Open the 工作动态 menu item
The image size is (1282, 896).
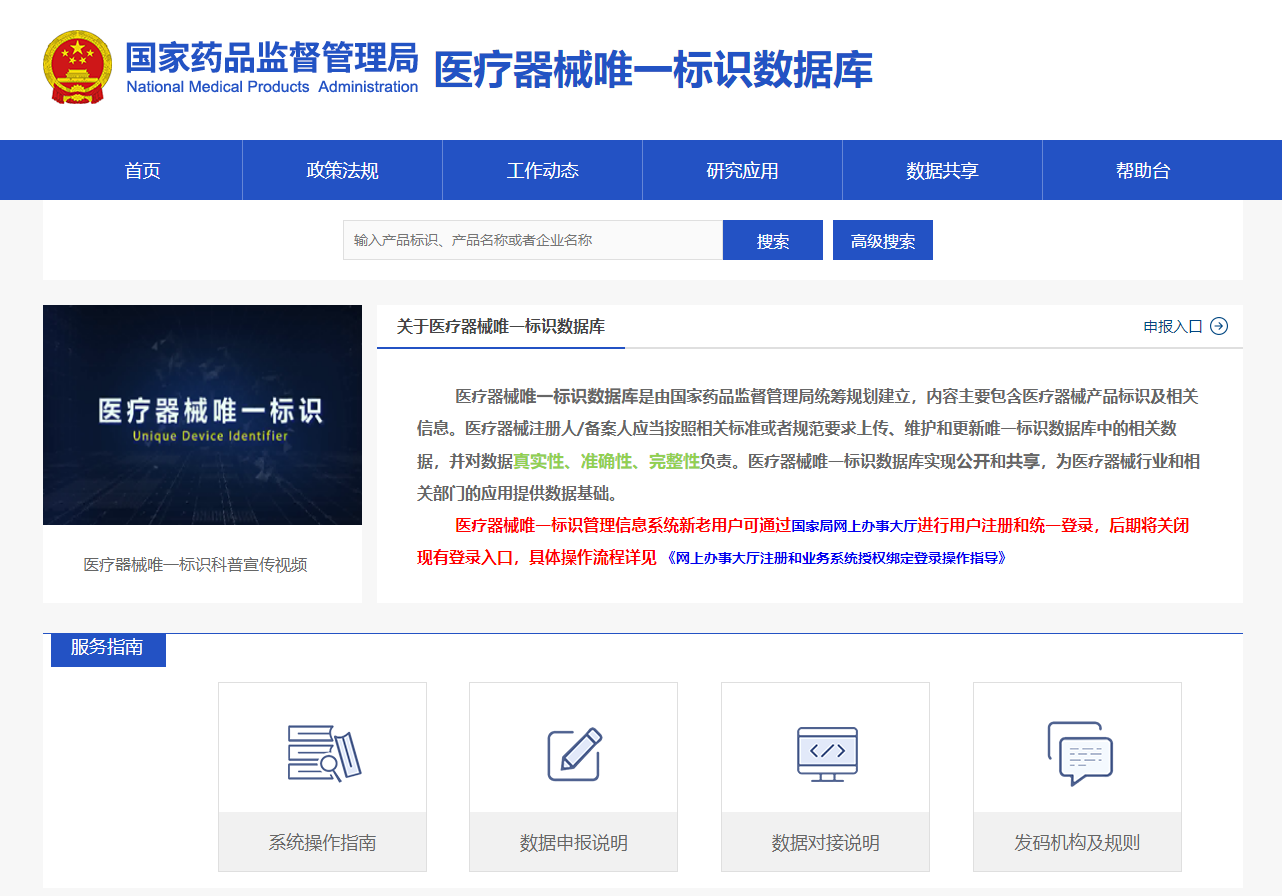(x=543, y=170)
